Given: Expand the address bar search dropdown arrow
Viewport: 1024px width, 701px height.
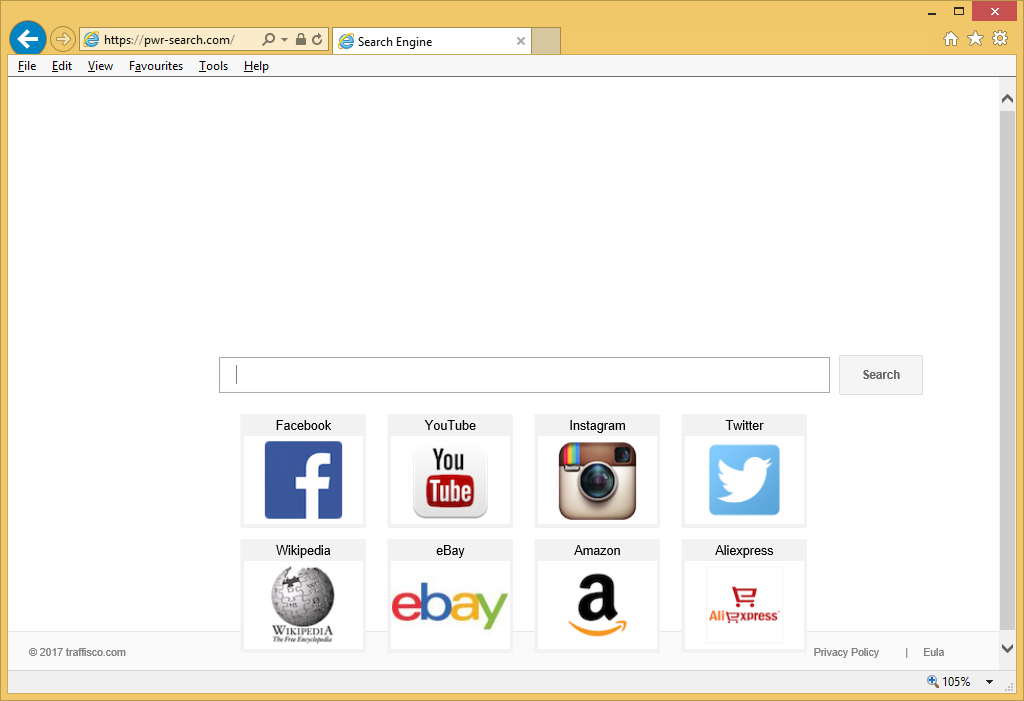Looking at the screenshot, I should point(284,40).
